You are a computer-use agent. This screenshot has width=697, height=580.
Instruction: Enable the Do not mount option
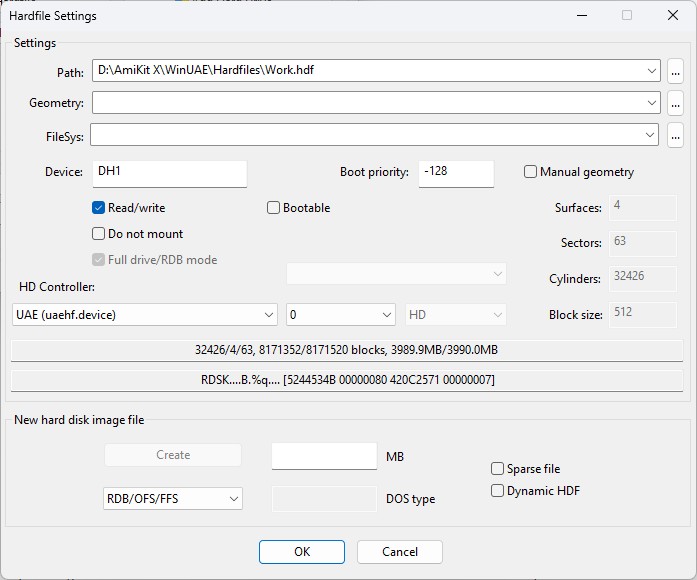pyautogui.click(x=99, y=234)
